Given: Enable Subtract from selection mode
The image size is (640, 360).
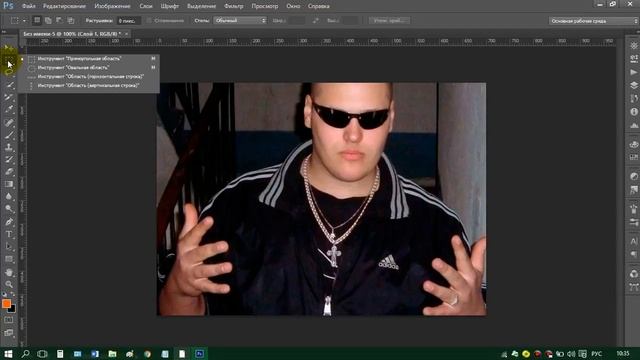Looking at the screenshot, I should [60, 20].
